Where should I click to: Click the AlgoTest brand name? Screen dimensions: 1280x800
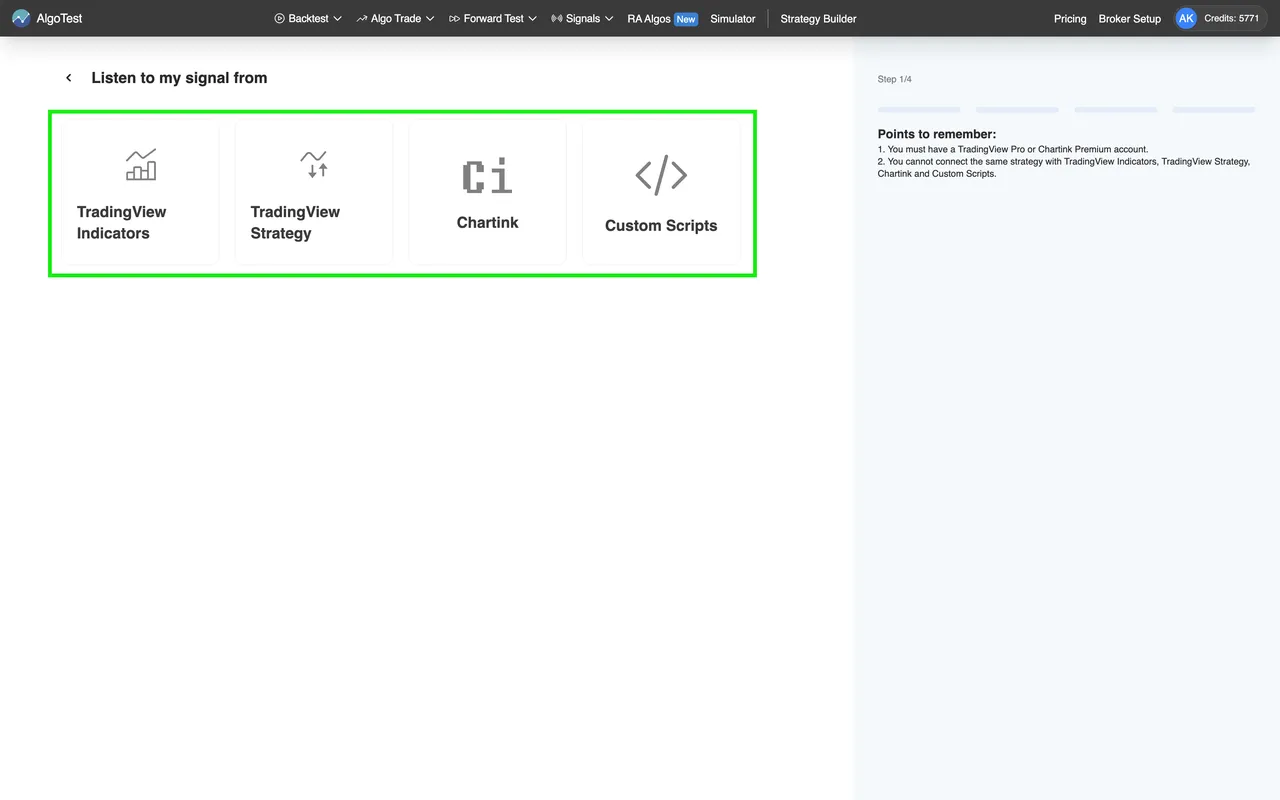[x=59, y=18]
